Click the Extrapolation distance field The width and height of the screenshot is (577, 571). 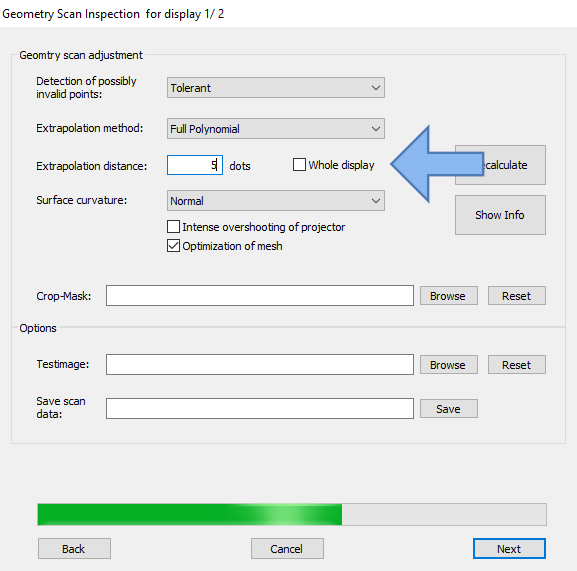[195, 165]
